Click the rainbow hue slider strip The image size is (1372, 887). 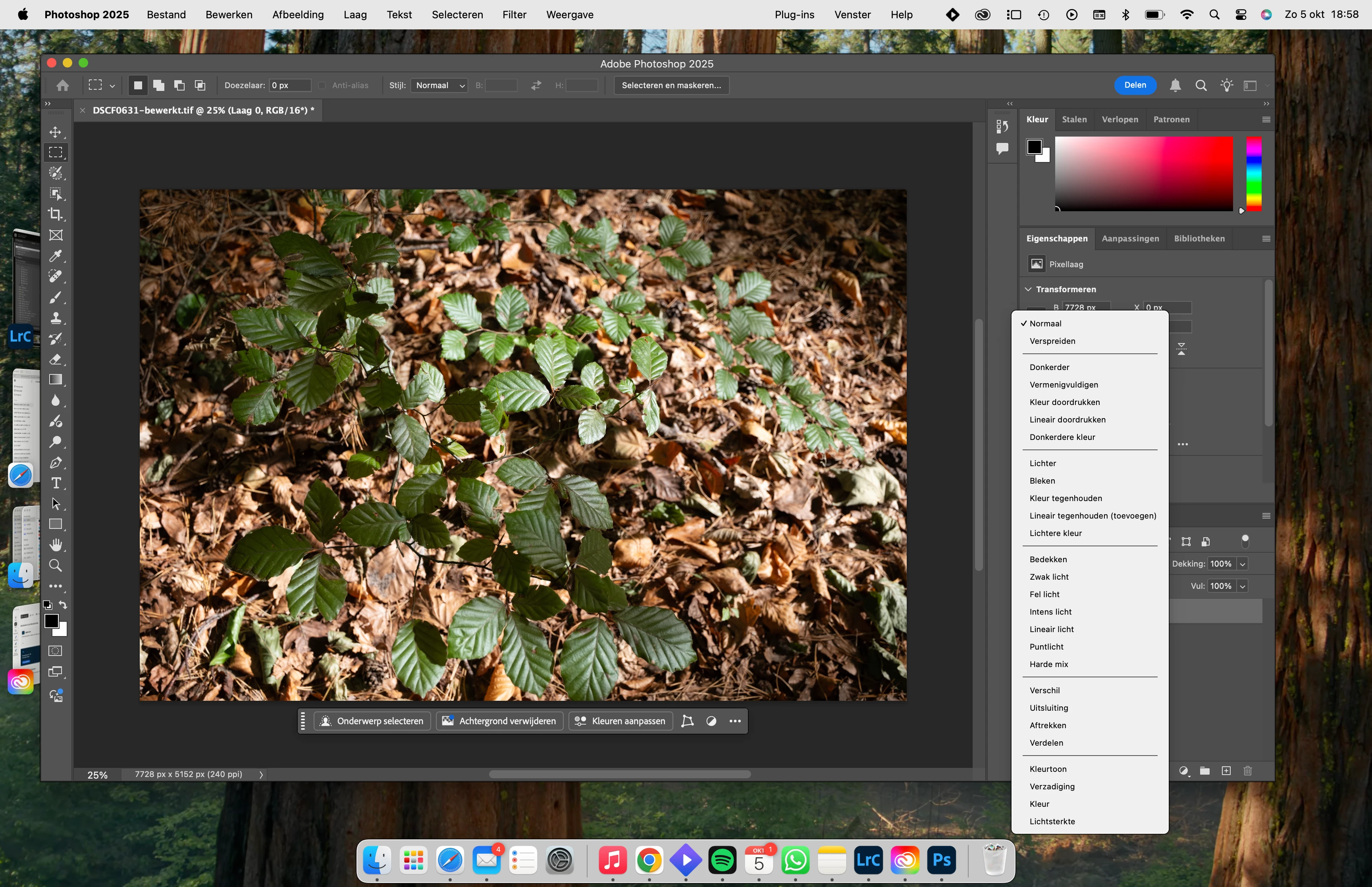point(1253,173)
